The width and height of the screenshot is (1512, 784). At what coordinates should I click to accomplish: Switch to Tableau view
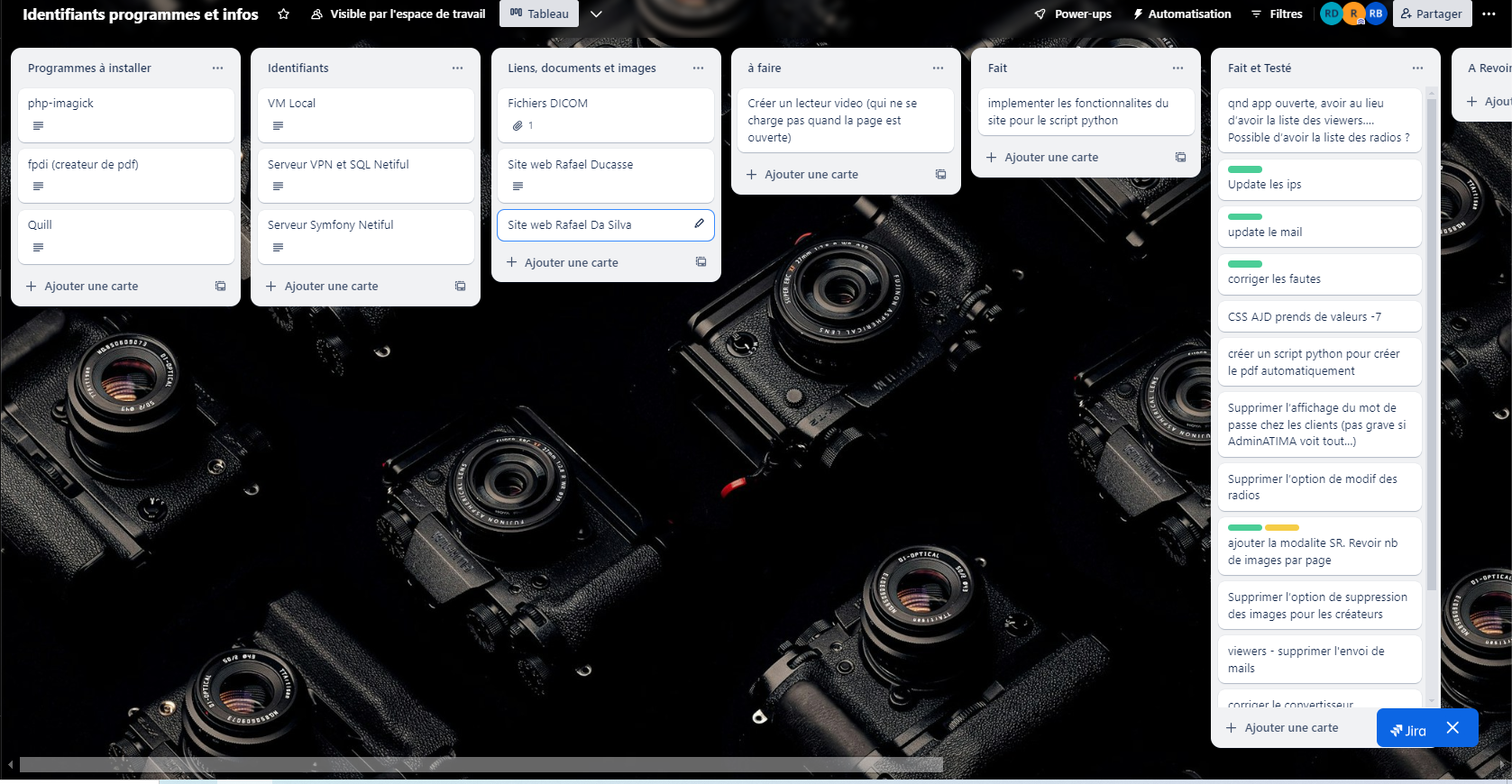pyautogui.click(x=539, y=14)
